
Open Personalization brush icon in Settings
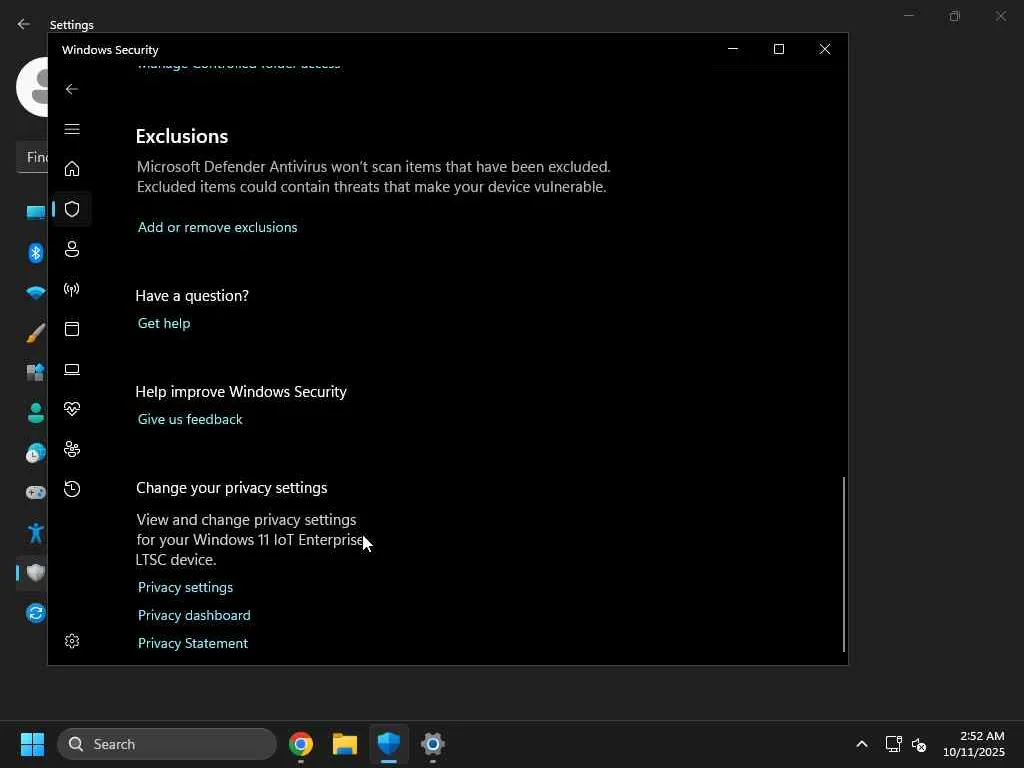point(36,333)
